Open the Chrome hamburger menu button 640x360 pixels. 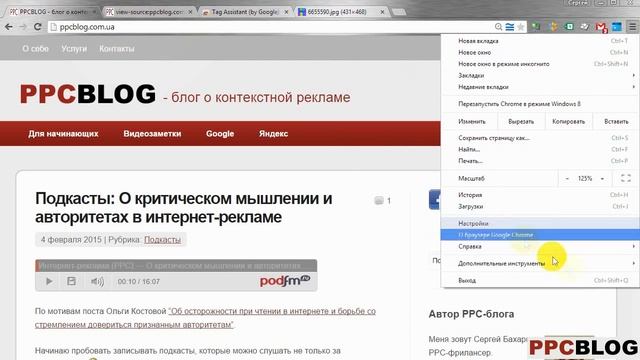coord(632,27)
